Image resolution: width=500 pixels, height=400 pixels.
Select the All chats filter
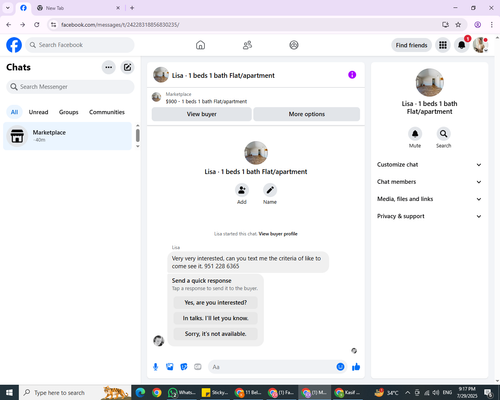pos(14,112)
